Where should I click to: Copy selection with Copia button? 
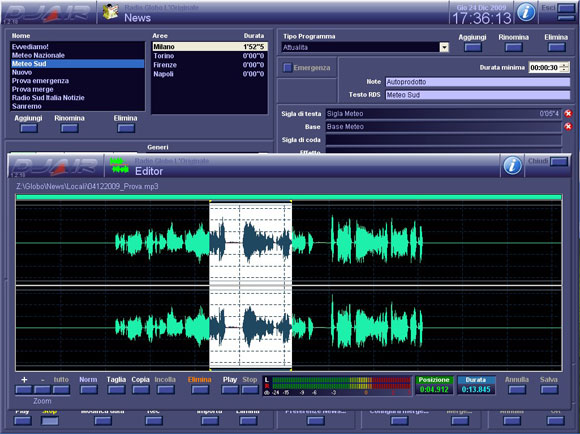141,389
